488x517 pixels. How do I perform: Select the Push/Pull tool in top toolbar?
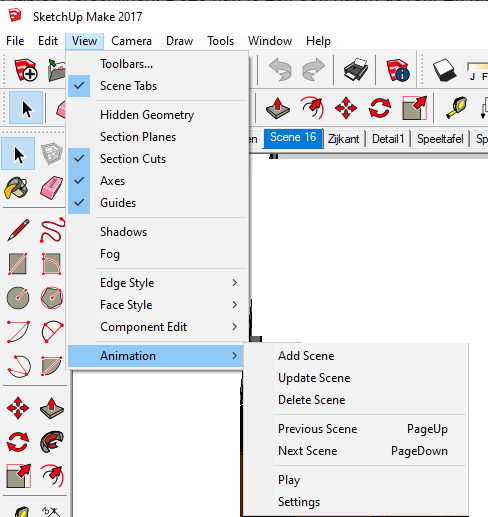click(x=278, y=108)
